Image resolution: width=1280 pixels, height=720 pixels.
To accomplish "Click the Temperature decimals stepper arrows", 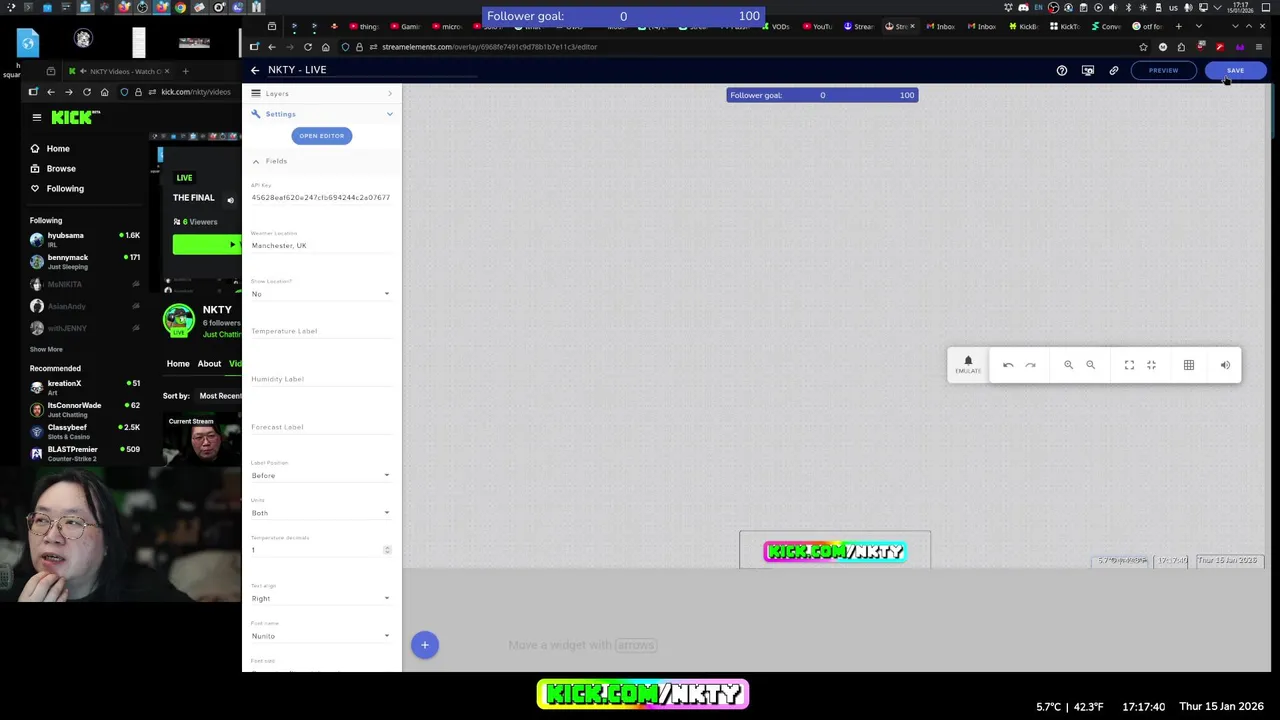I will 387,550.
